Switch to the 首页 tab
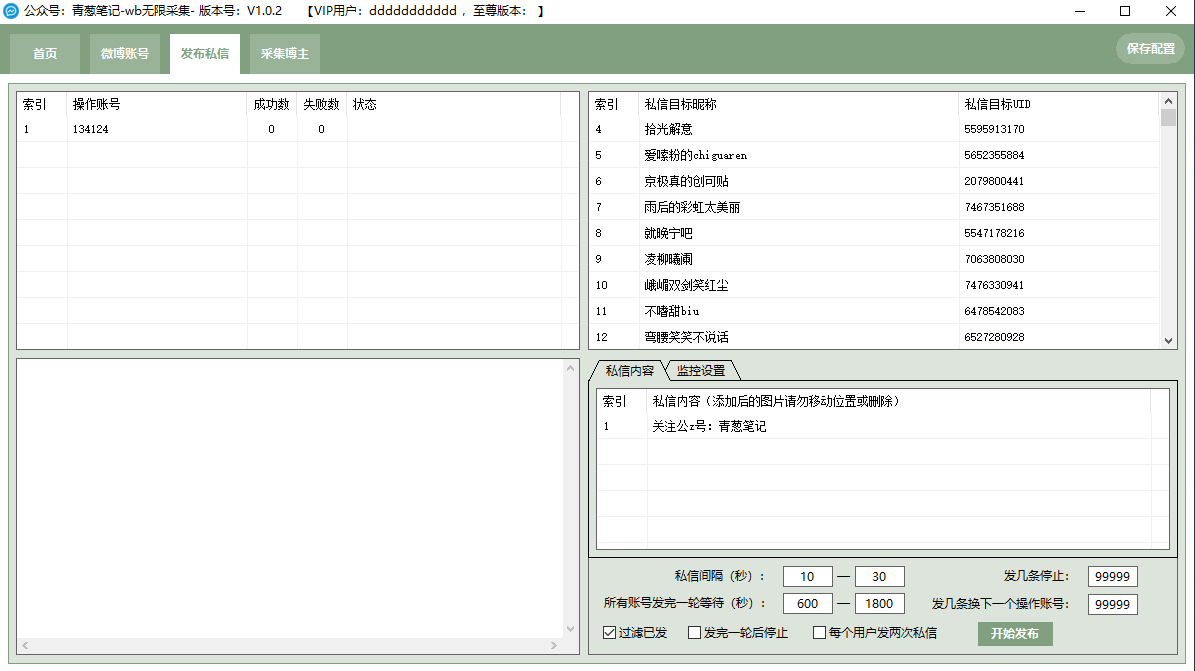This screenshot has height=671, width=1195. coord(43,53)
